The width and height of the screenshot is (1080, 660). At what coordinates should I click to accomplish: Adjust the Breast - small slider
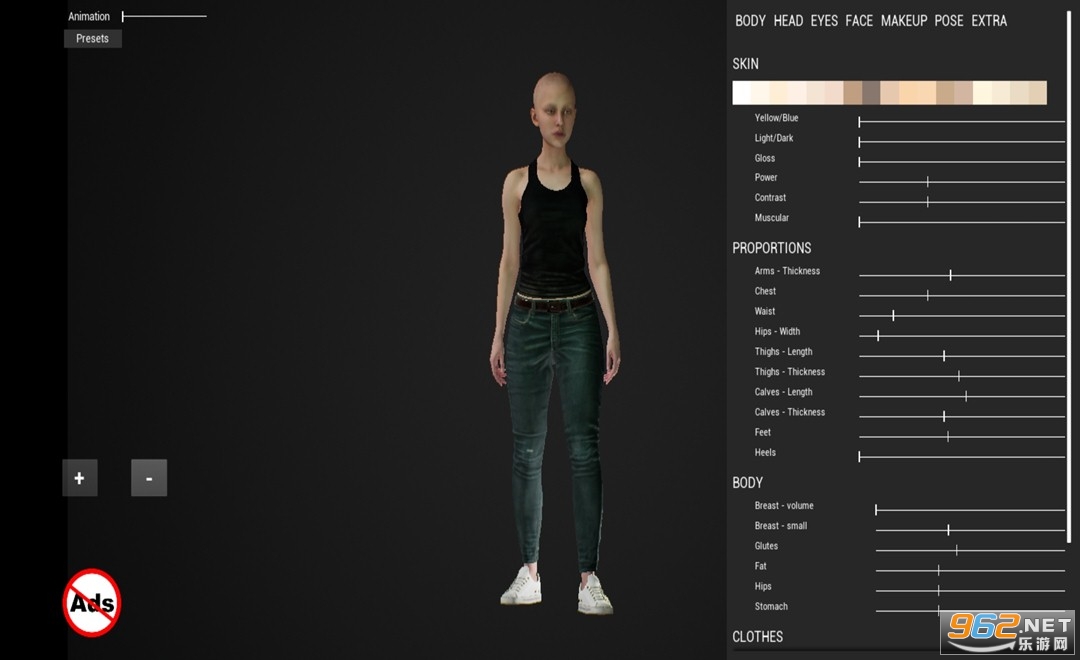pos(970,530)
